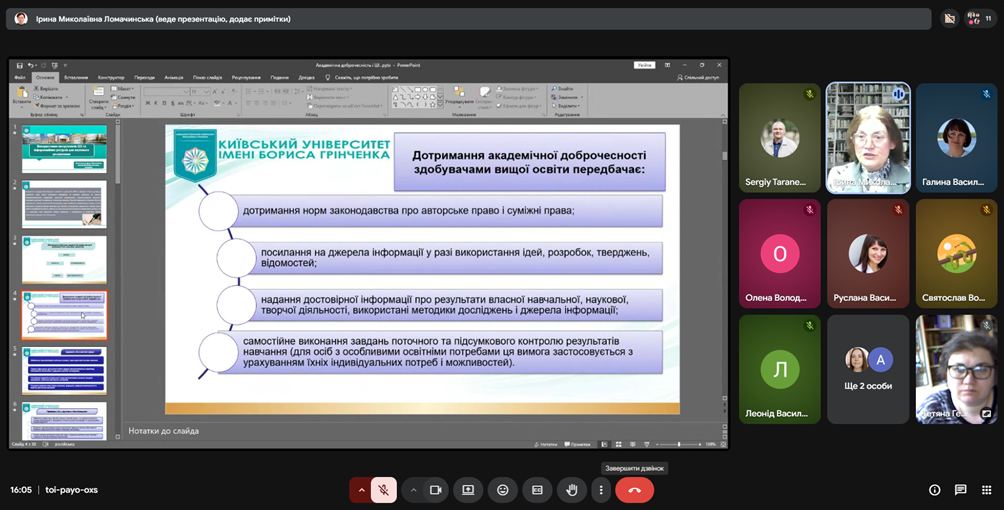Click the crossed-out icon beside participants count
Image resolution: width=1004 pixels, height=510 pixels.
949,18
